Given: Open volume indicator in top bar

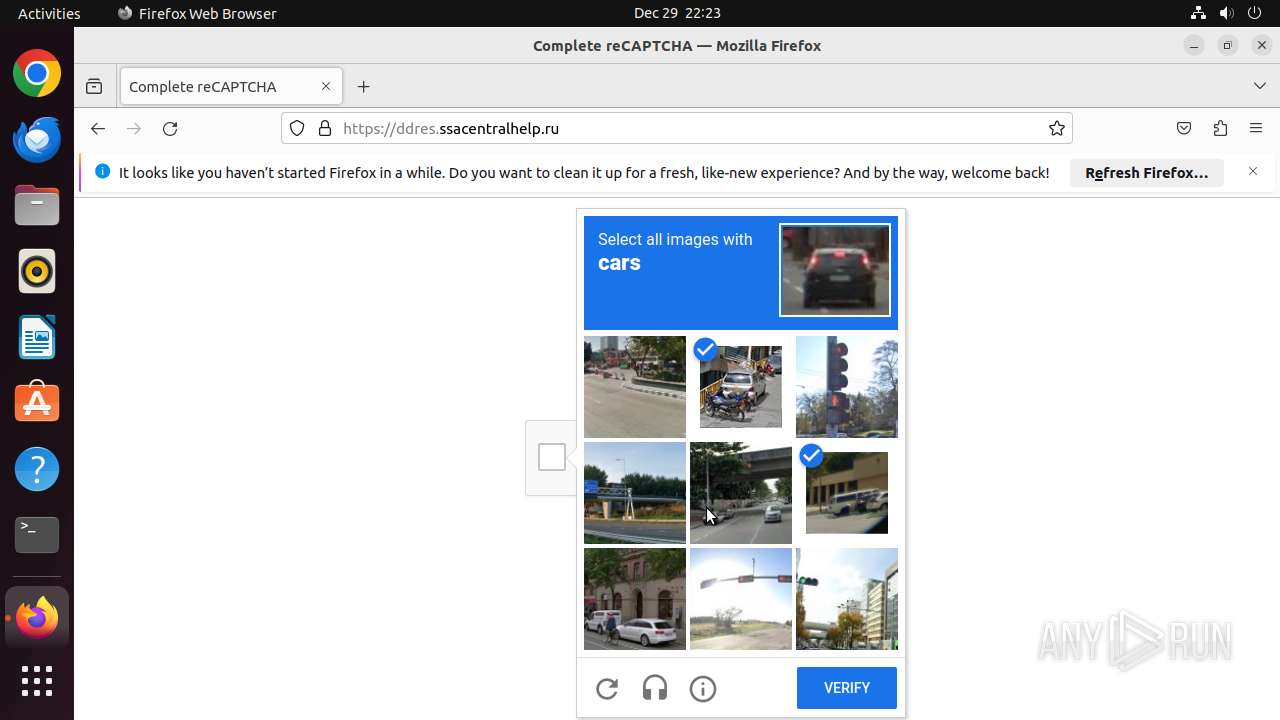Looking at the screenshot, I should pyautogui.click(x=1226, y=13).
